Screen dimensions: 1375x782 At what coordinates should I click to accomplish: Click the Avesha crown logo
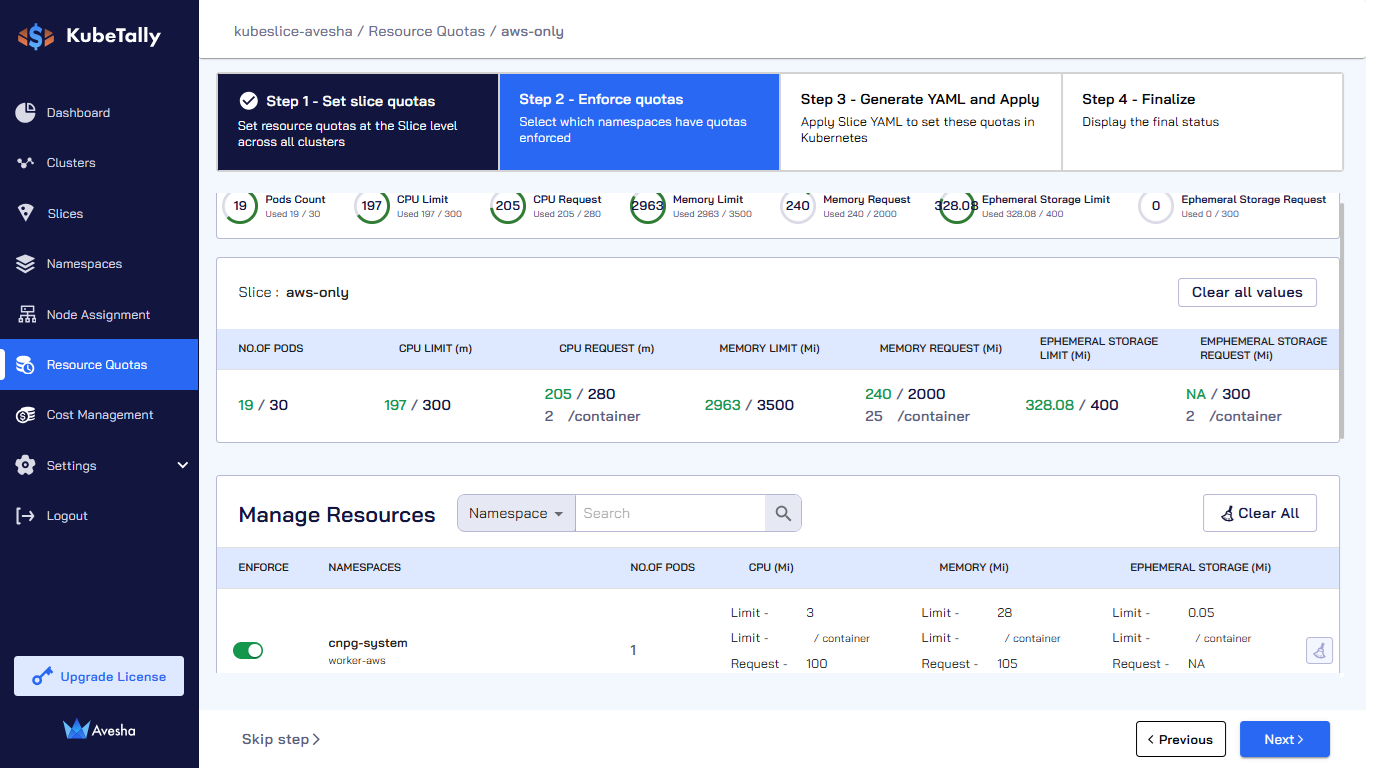pos(76,729)
